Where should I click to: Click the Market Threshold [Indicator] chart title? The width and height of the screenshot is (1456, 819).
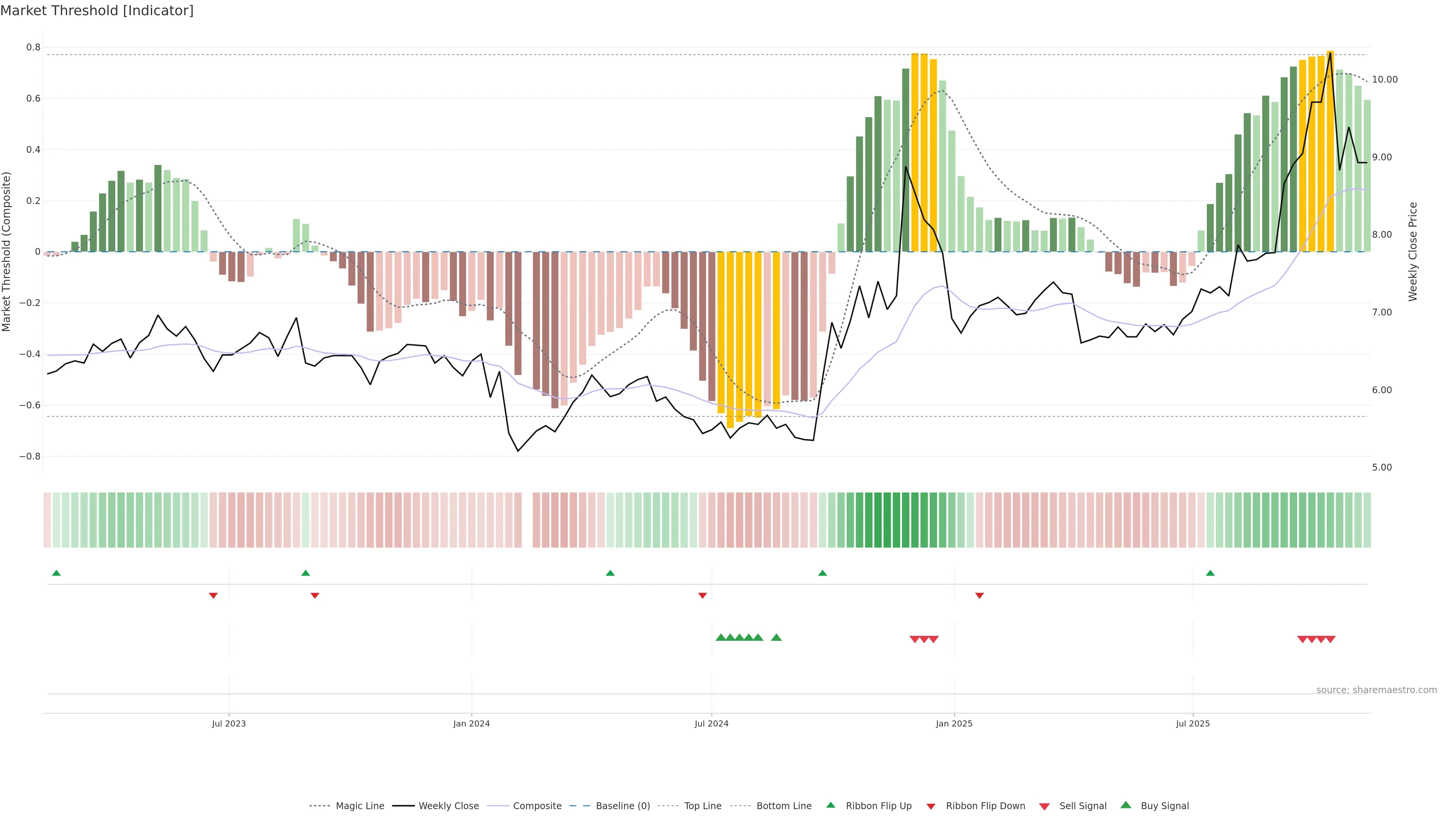point(97,11)
